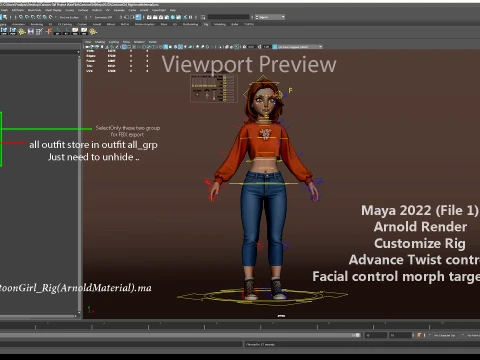Open the Mesh Display menu

coord(53,10)
